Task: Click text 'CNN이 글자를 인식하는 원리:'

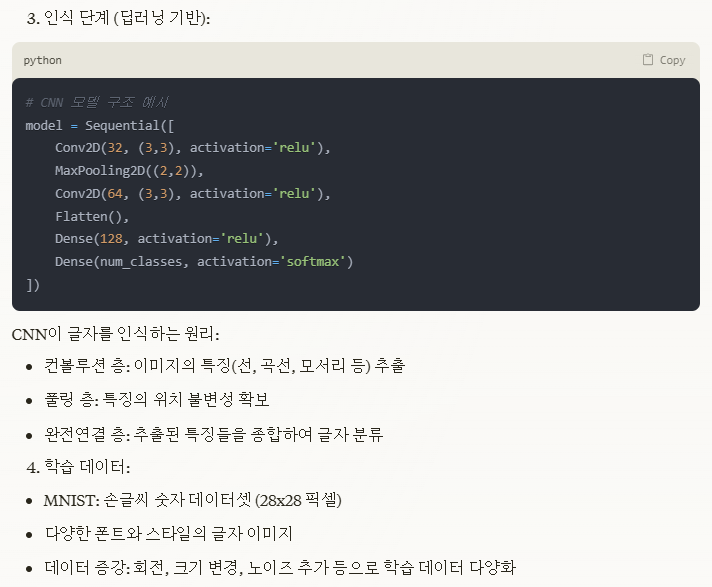Action: [x=115, y=335]
